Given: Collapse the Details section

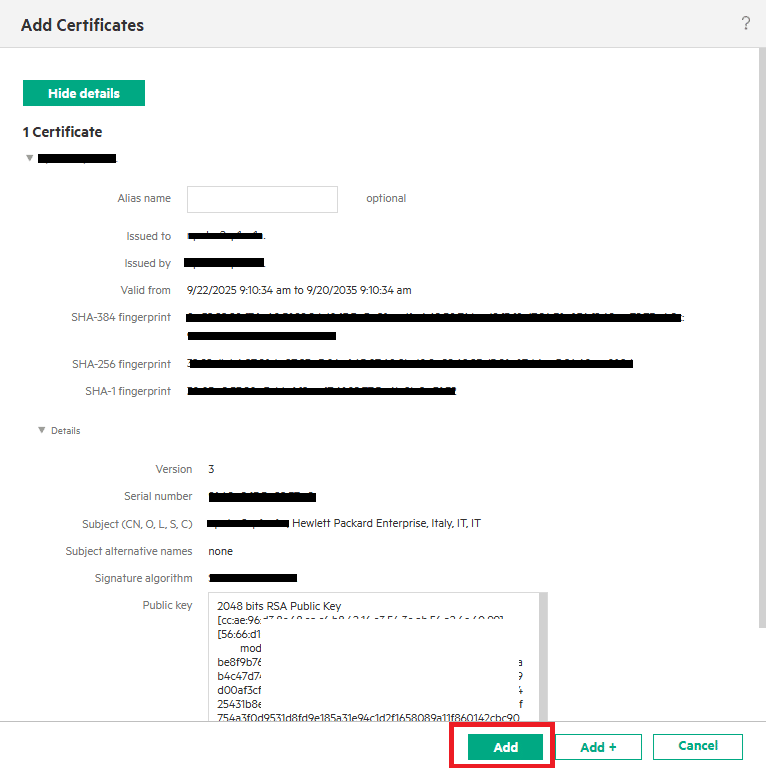Looking at the screenshot, I should 42,430.
